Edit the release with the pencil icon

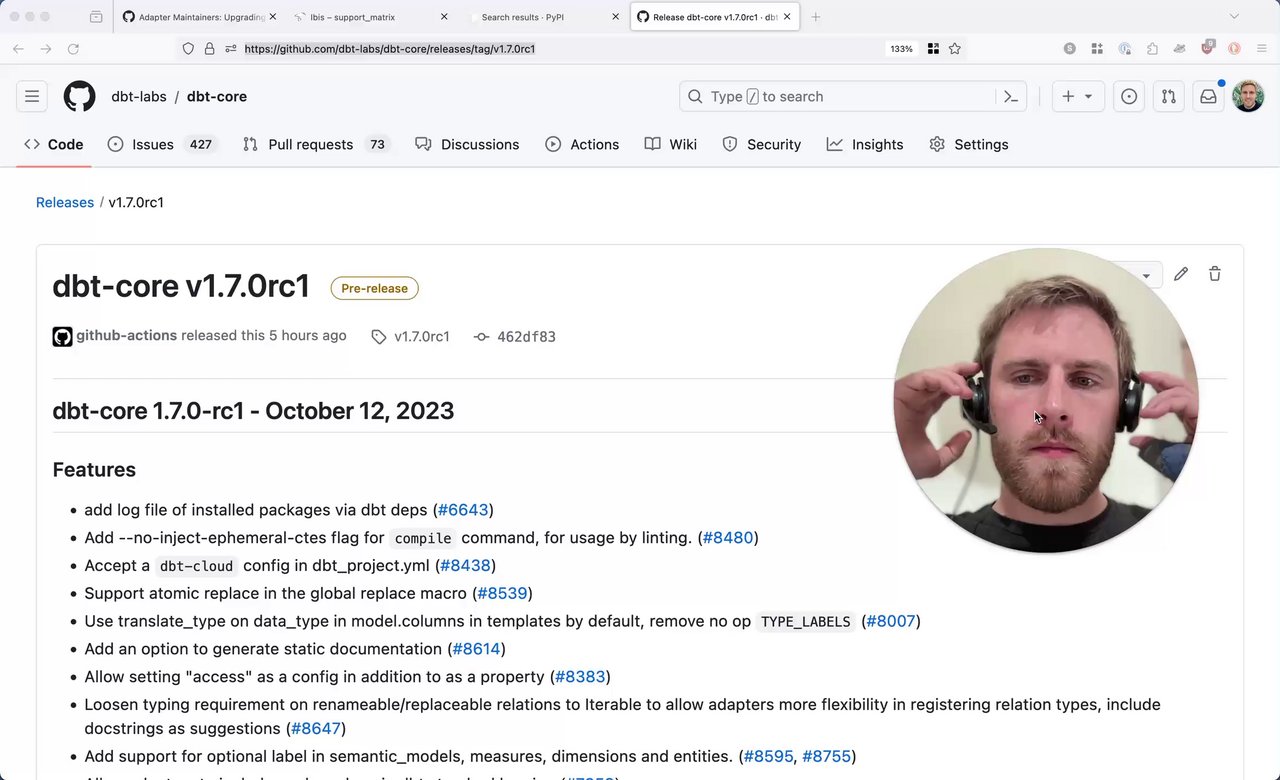(x=1181, y=274)
